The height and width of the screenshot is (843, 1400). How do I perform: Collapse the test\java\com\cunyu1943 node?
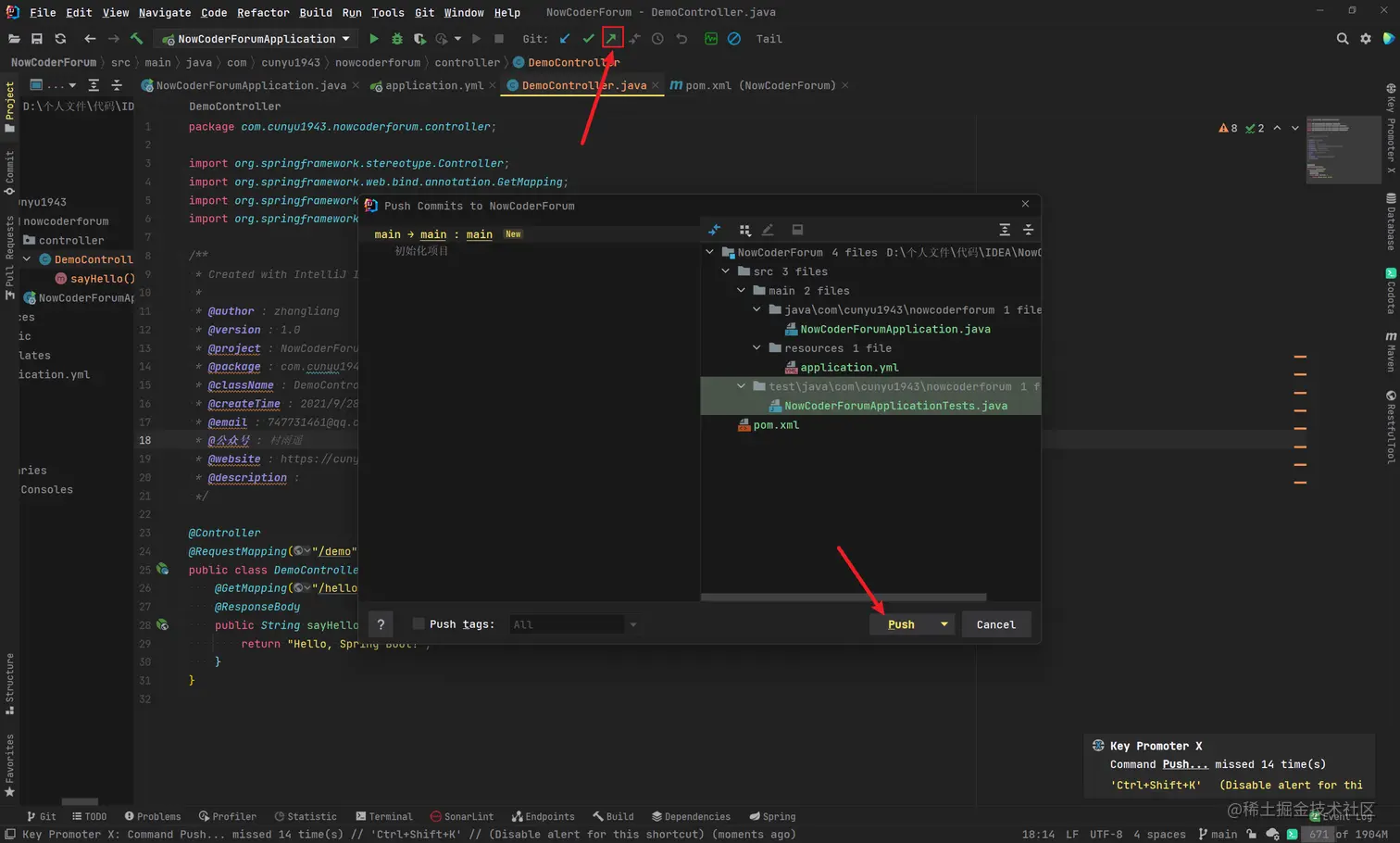click(x=742, y=386)
